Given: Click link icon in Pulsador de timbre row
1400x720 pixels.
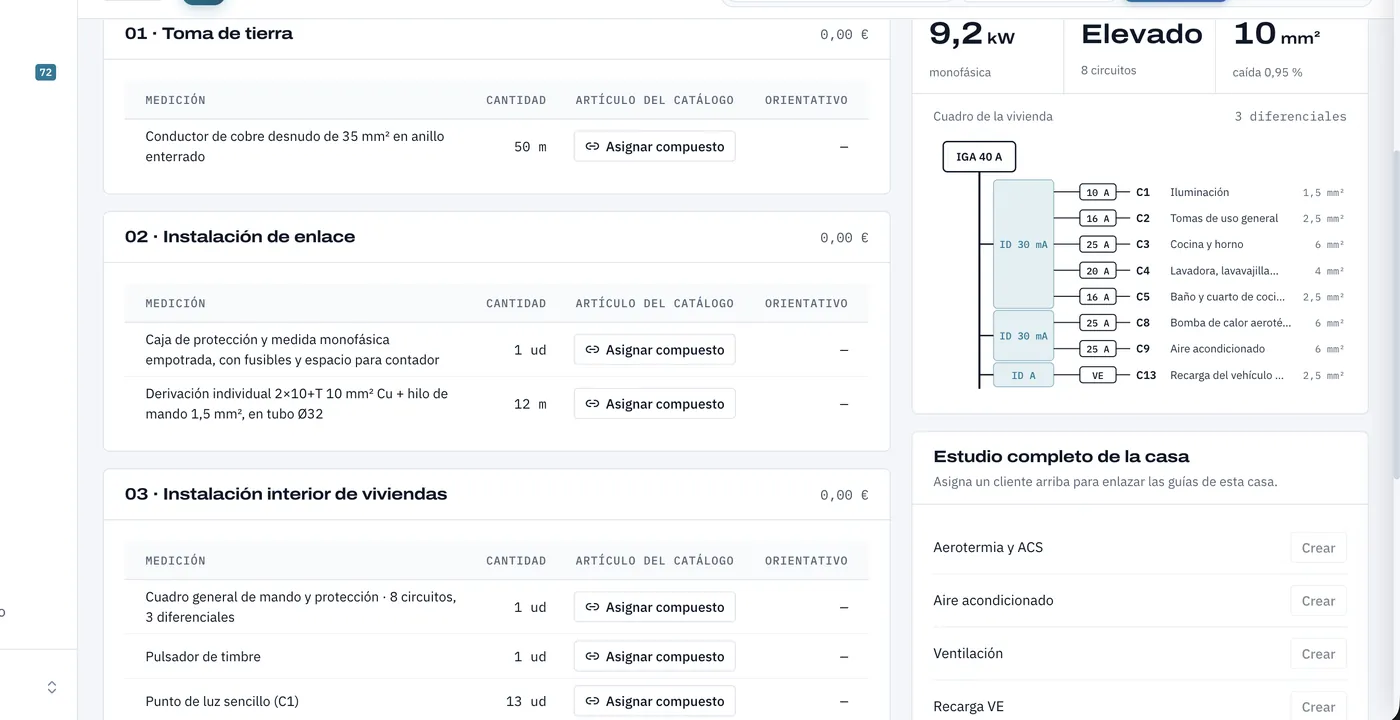Looking at the screenshot, I should 592,657.
